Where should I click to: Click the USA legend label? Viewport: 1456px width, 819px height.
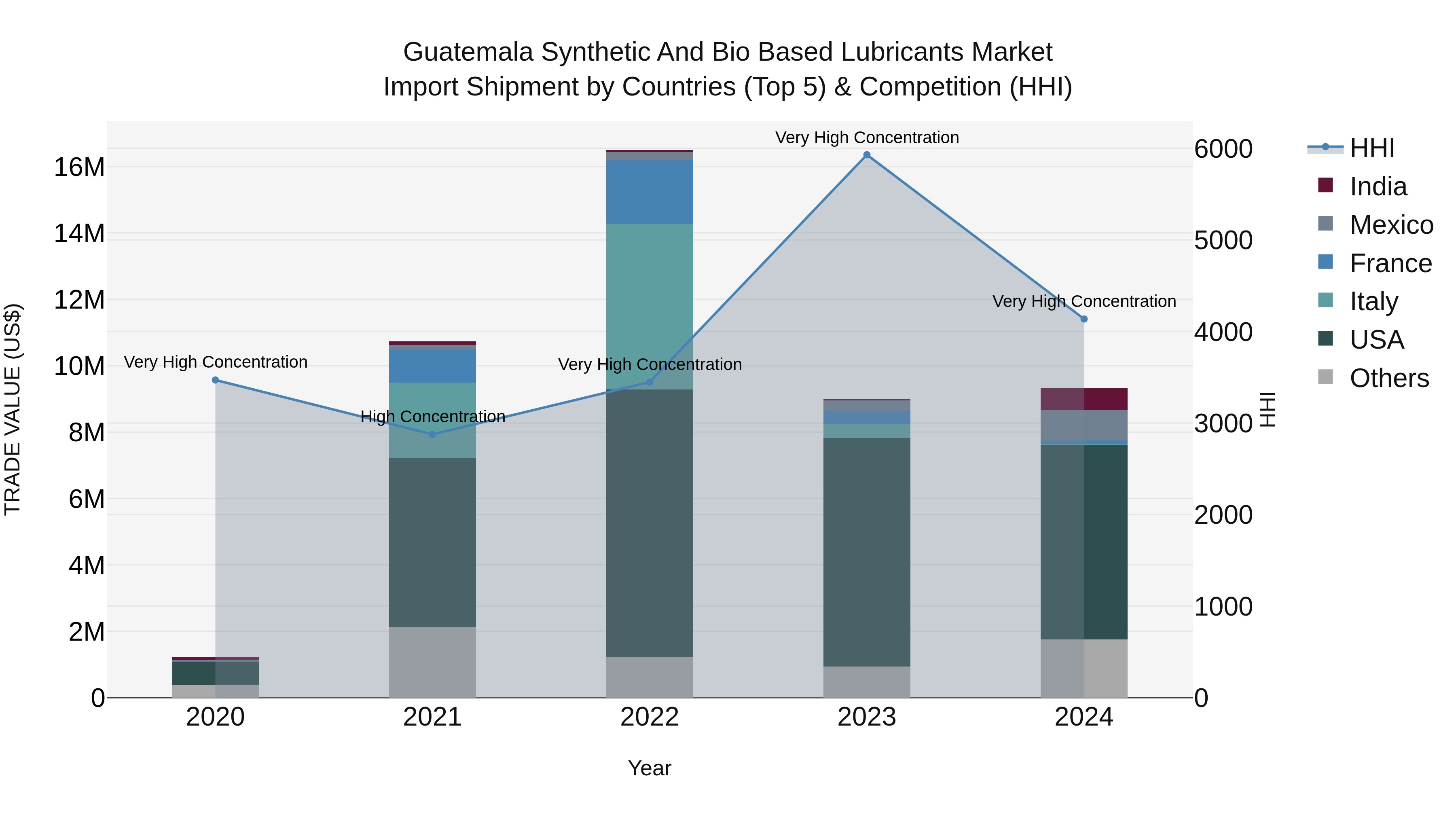(1377, 340)
